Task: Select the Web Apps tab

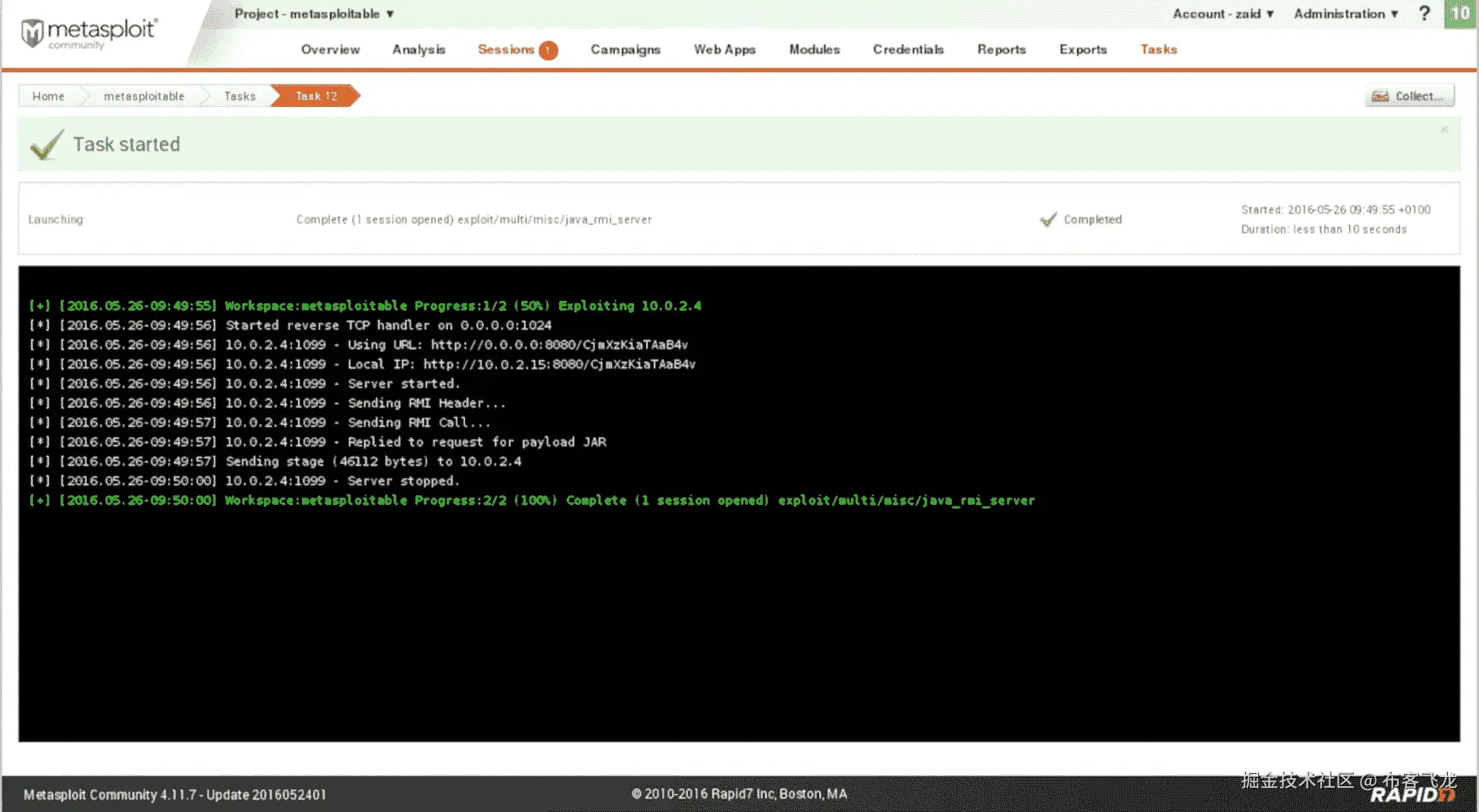Action: coord(724,49)
